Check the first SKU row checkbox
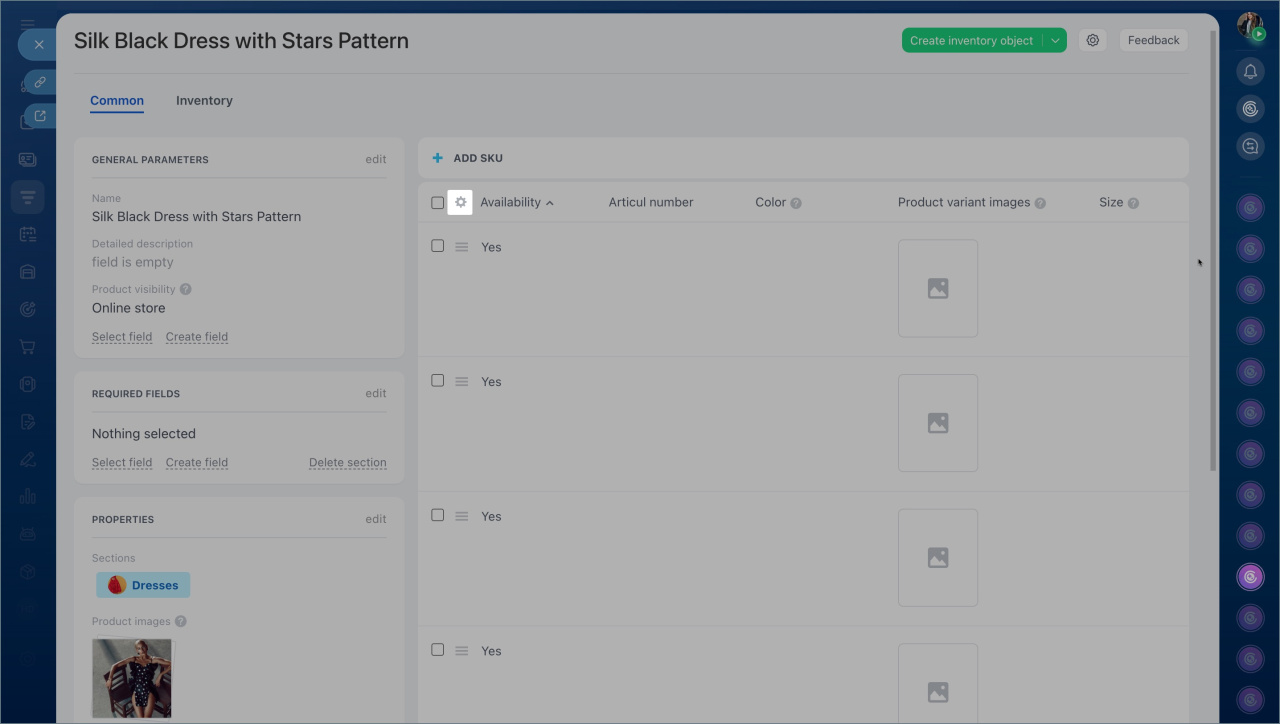Screen dimensions: 1280x724 coord(437,246)
